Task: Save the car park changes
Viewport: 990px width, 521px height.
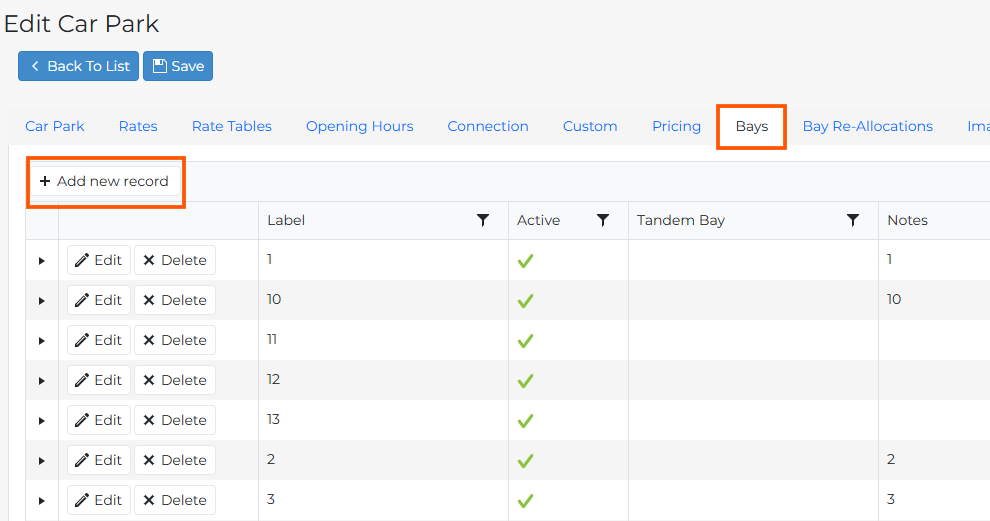Action: (178, 66)
